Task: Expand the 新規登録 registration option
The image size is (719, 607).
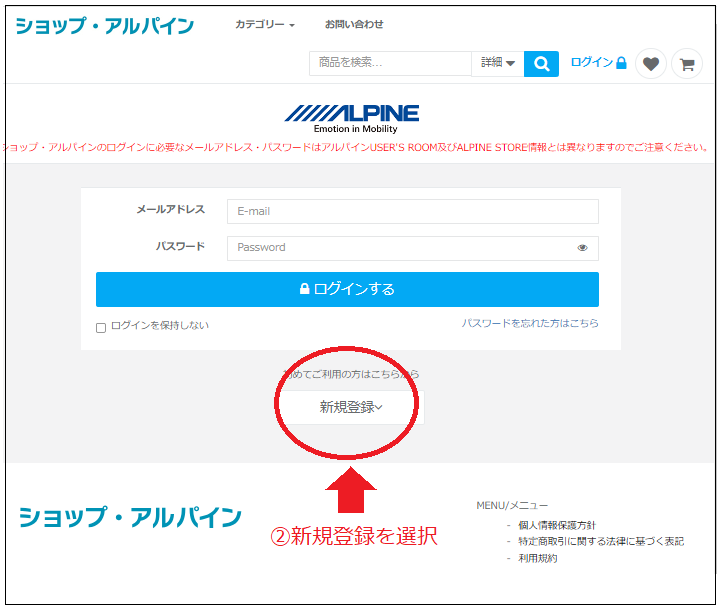Action: pyautogui.click(x=350, y=407)
